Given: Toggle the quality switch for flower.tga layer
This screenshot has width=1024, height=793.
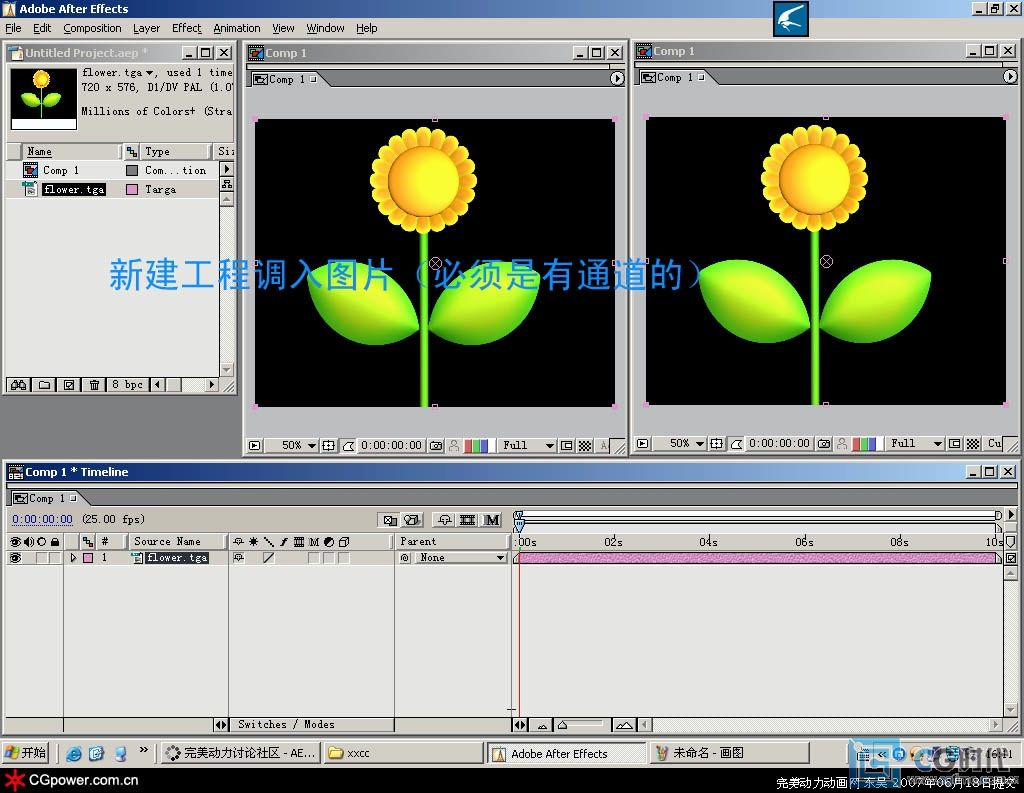Looking at the screenshot, I should point(268,558).
